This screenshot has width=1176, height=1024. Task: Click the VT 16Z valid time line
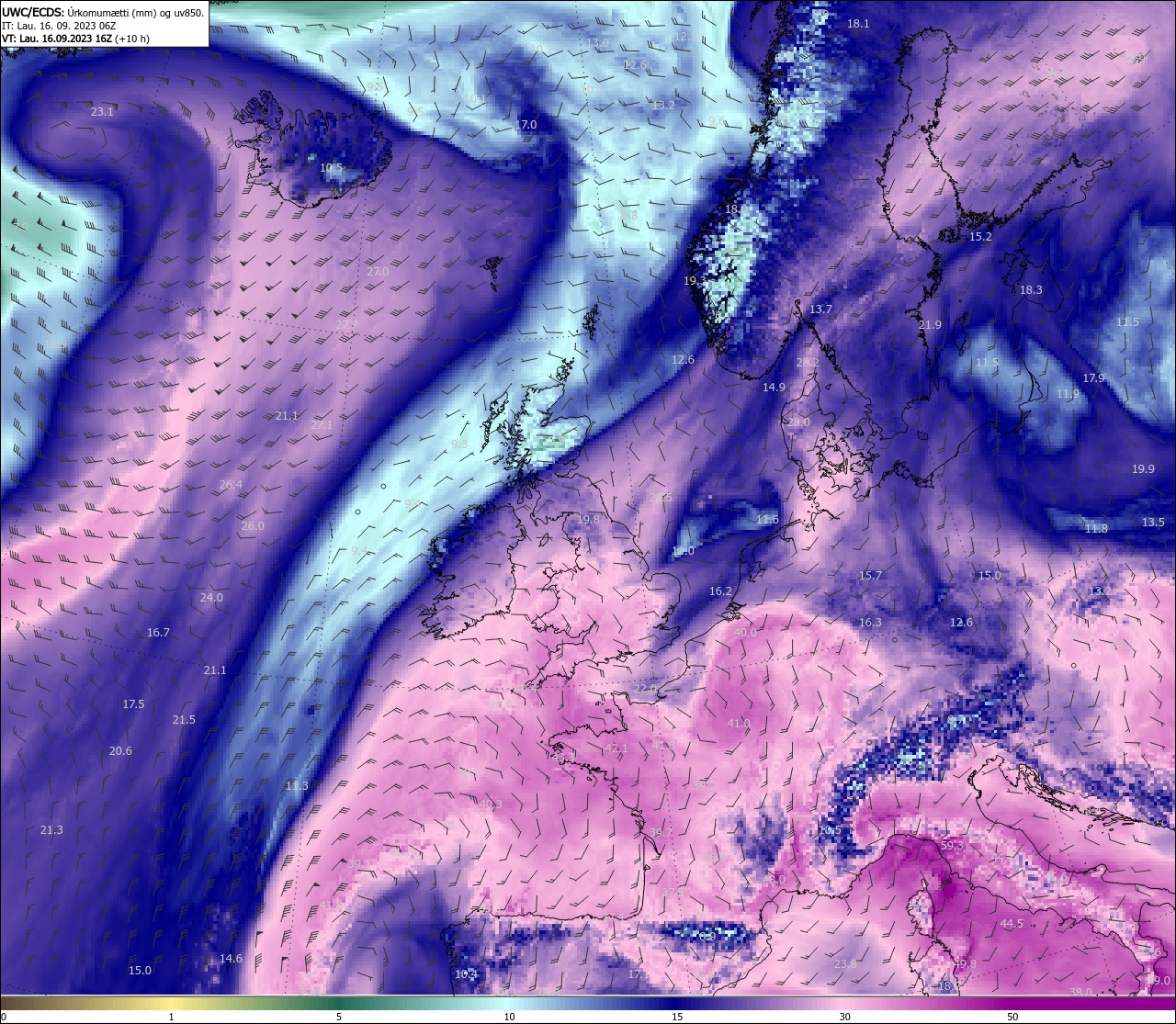click(x=75, y=39)
